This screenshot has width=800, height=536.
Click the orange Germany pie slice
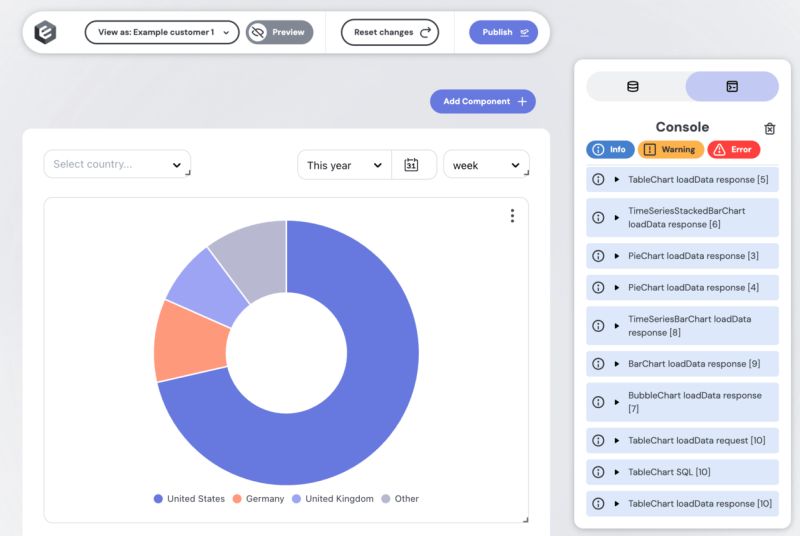(190, 343)
